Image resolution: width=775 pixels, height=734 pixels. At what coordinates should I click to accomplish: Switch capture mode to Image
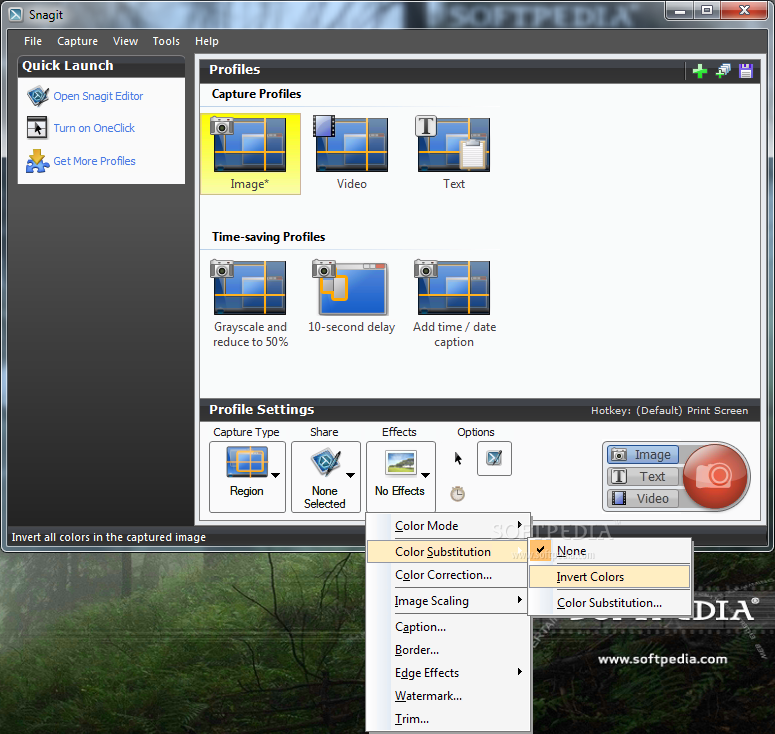pos(643,455)
